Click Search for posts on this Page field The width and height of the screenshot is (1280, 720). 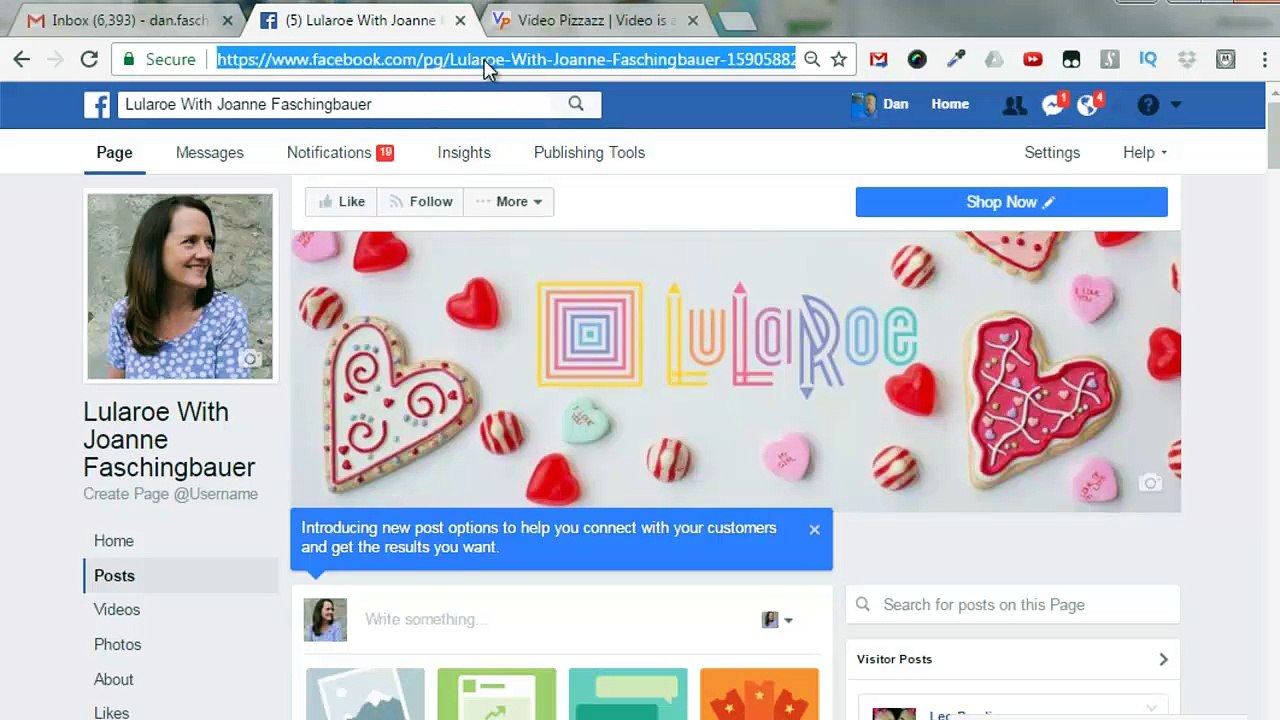[1013, 605]
